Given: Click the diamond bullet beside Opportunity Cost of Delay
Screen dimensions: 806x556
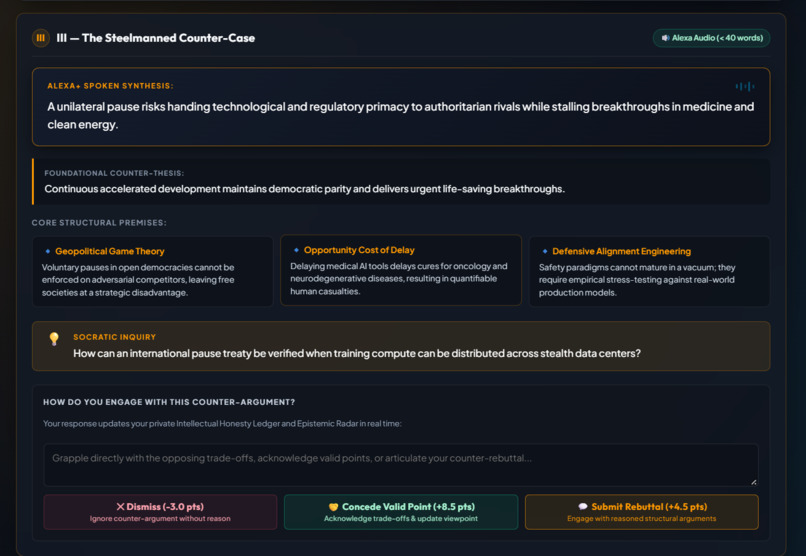Looking at the screenshot, I should tap(296, 250).
